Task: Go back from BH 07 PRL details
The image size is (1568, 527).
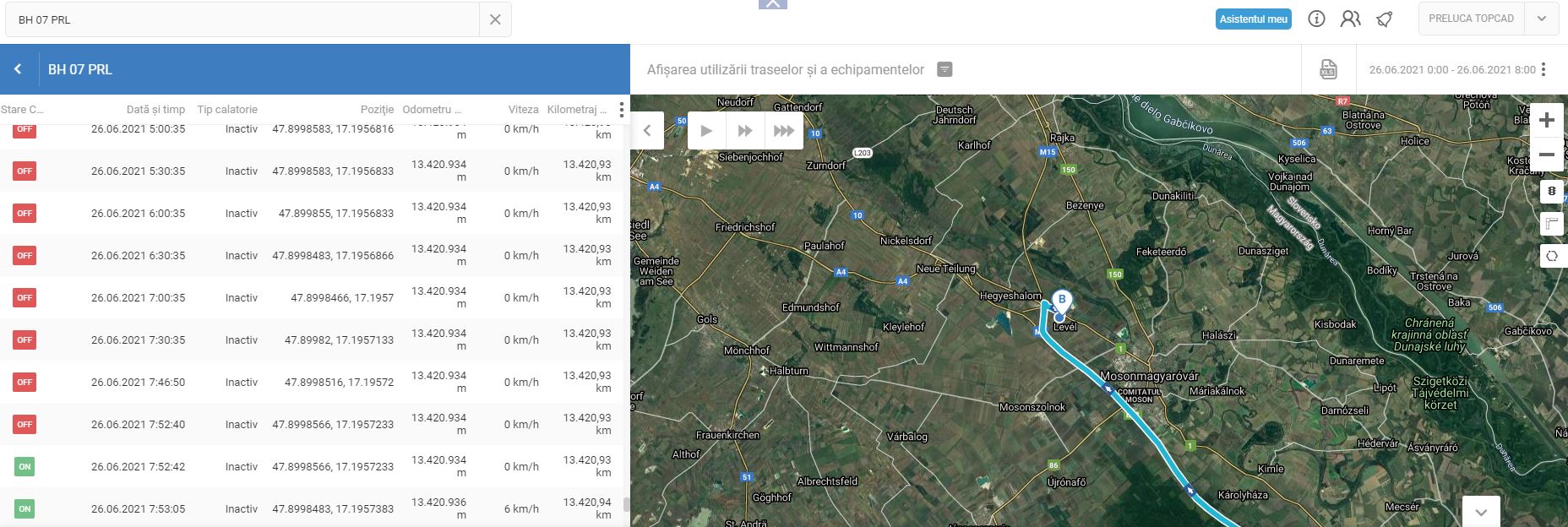Action: tap(18, 69)
